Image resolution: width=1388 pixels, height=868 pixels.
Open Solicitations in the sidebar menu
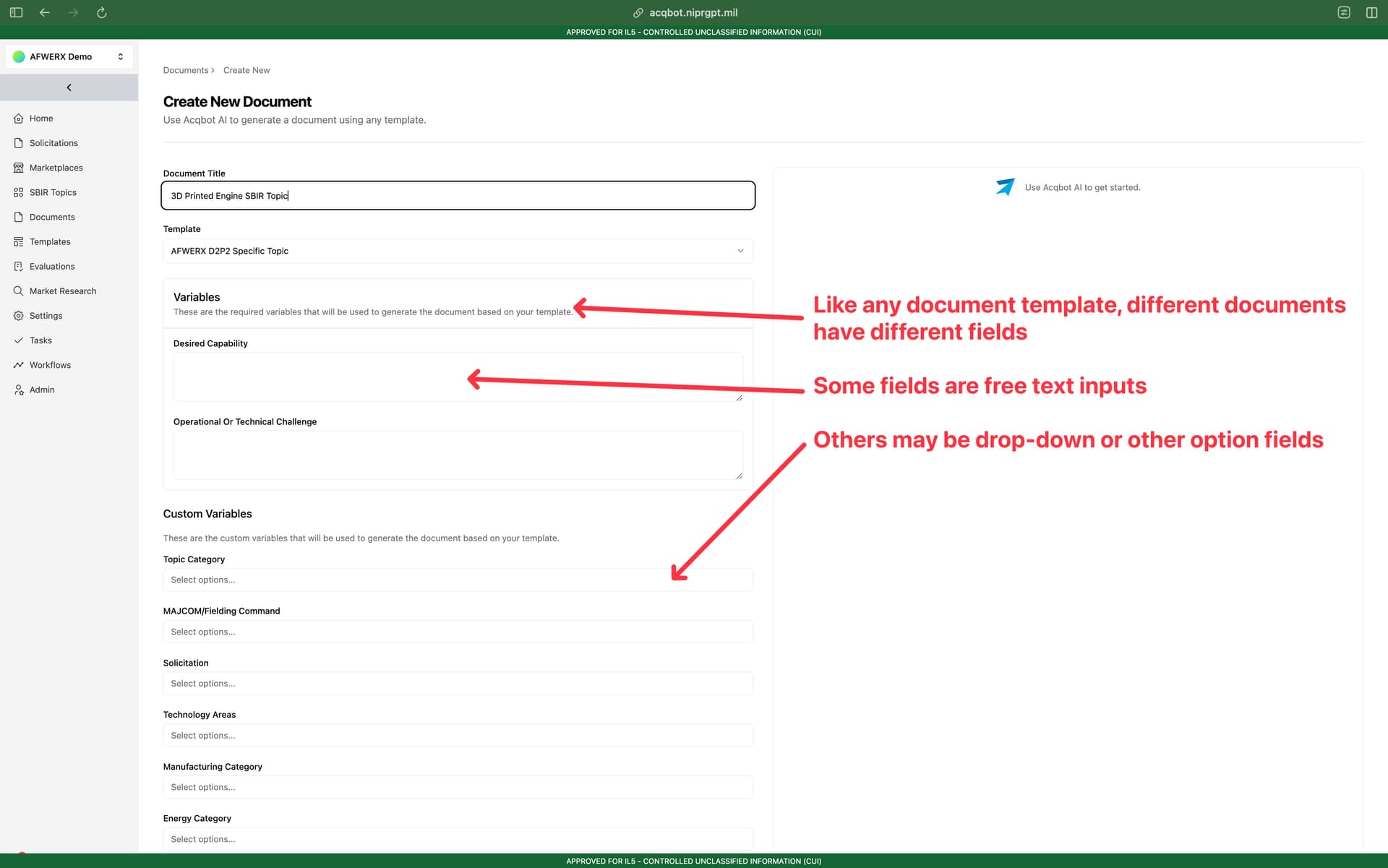point(53,143)
